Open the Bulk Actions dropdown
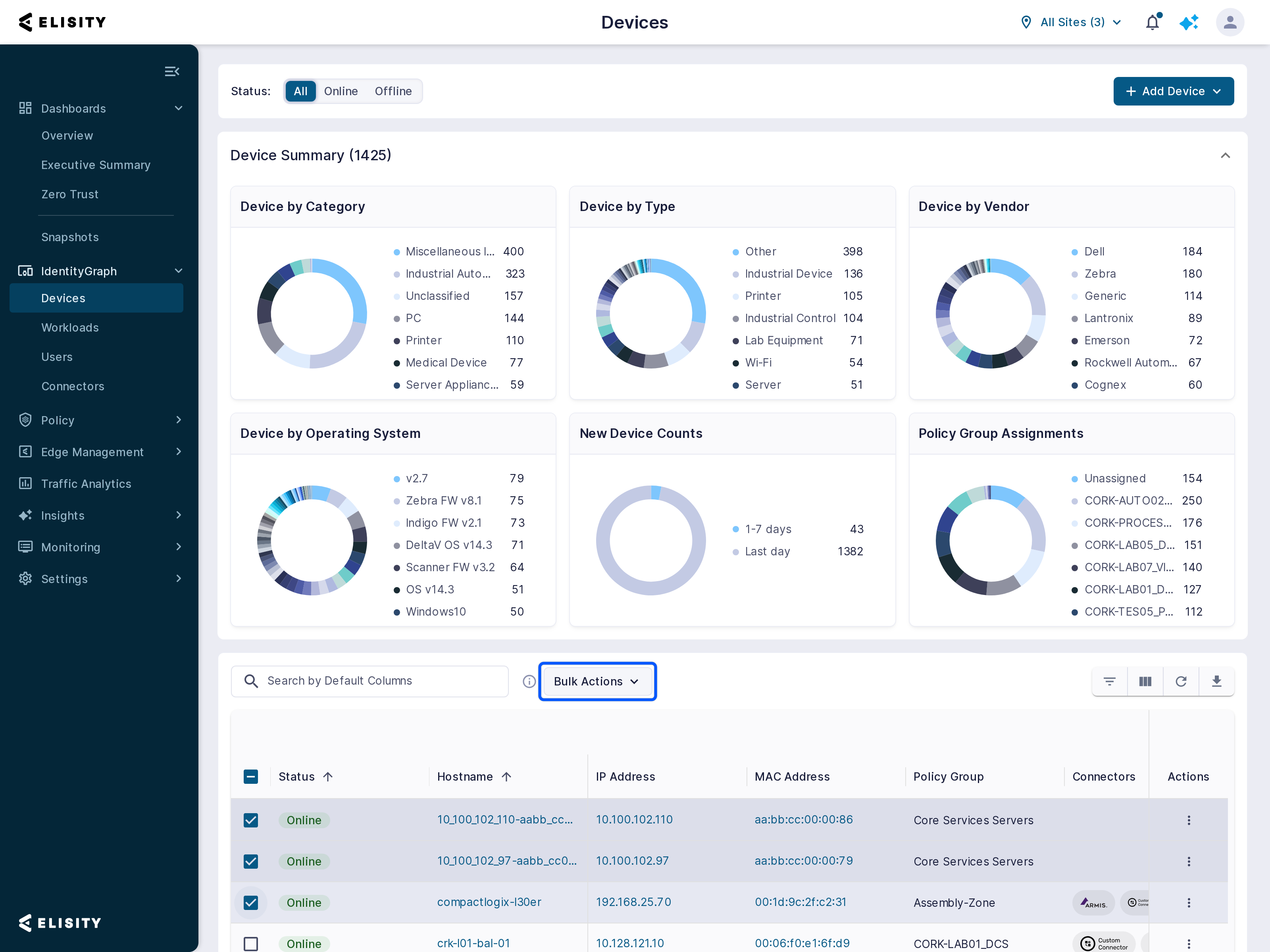This screenshot has width=1270, height=952. (597, 681)
